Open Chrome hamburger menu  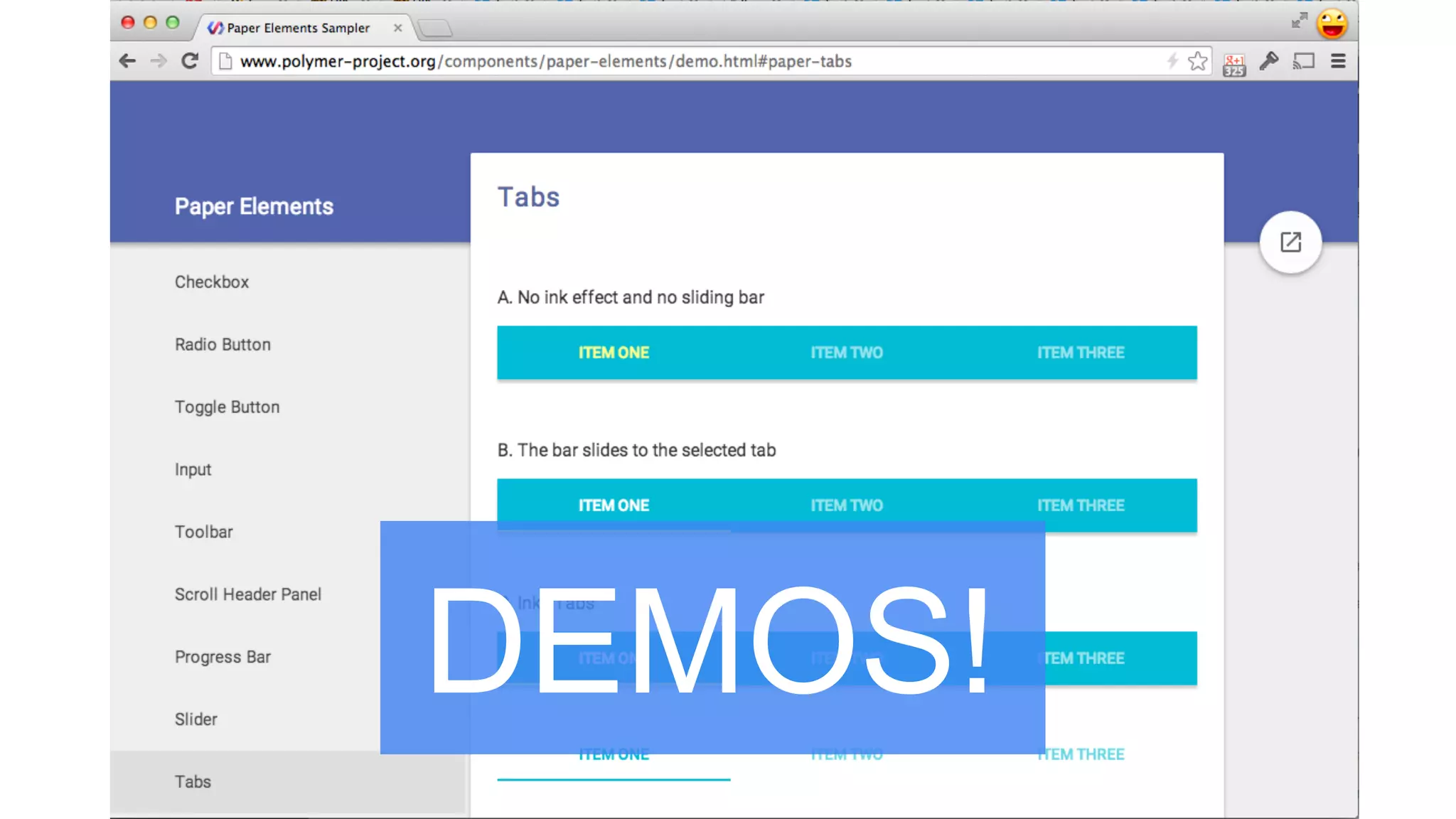point(1338,61)
